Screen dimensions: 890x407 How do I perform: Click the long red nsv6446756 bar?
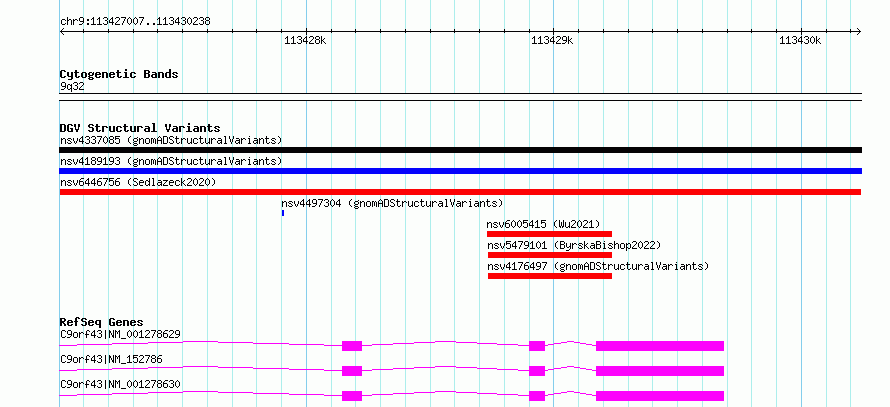click(460, 192)
